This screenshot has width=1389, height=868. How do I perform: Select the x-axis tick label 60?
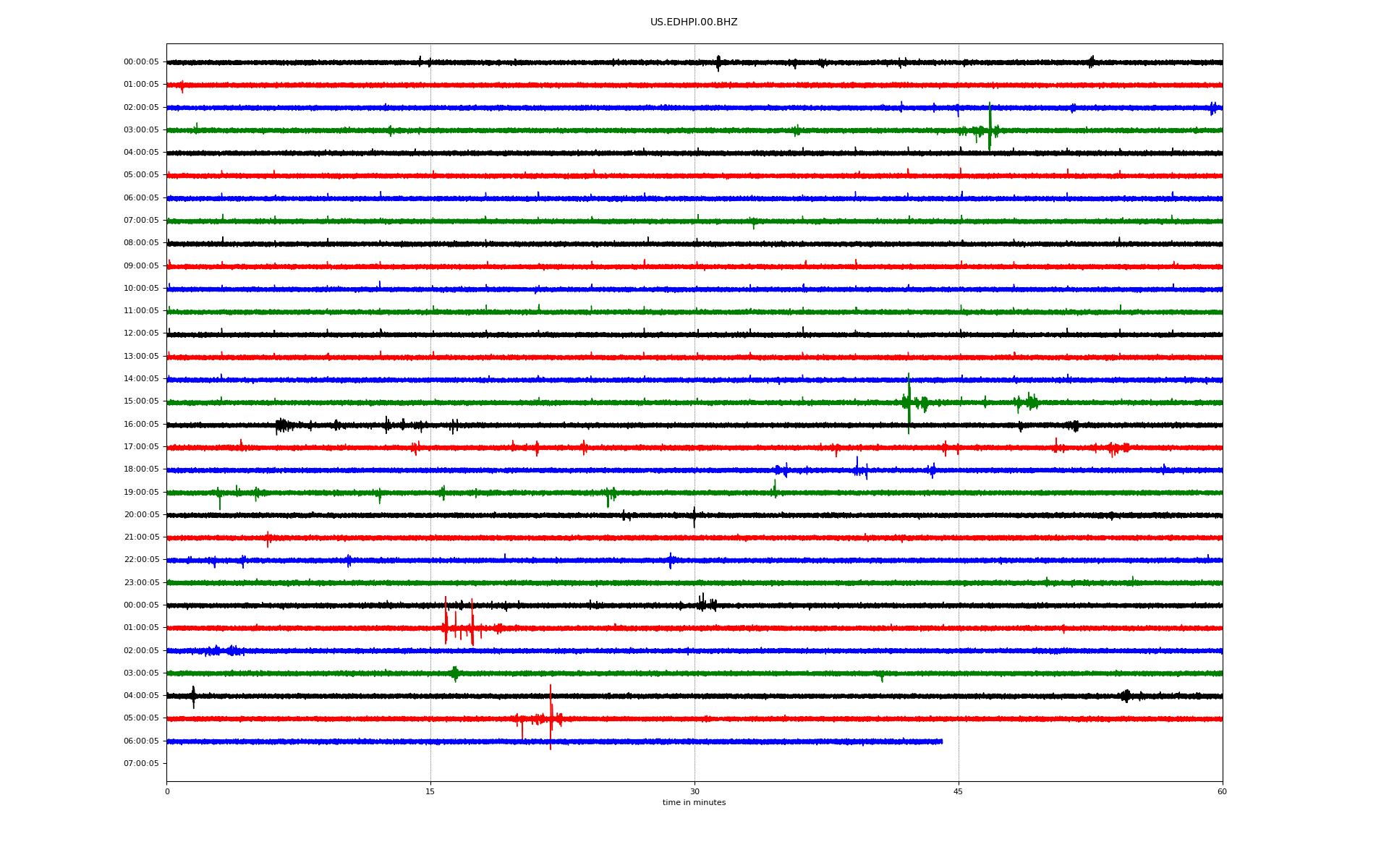[x=1222, y=792]
